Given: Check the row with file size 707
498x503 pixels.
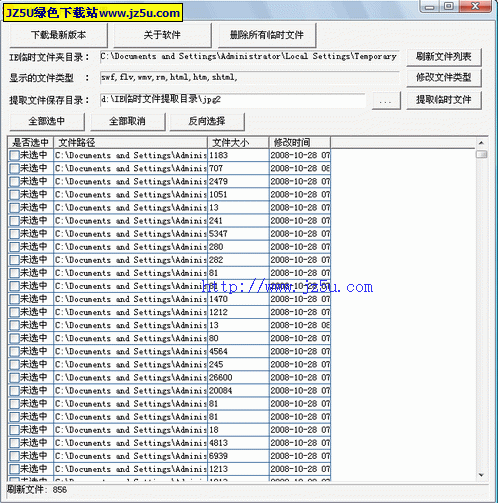Looking at the screenshot, I should 14,168.
